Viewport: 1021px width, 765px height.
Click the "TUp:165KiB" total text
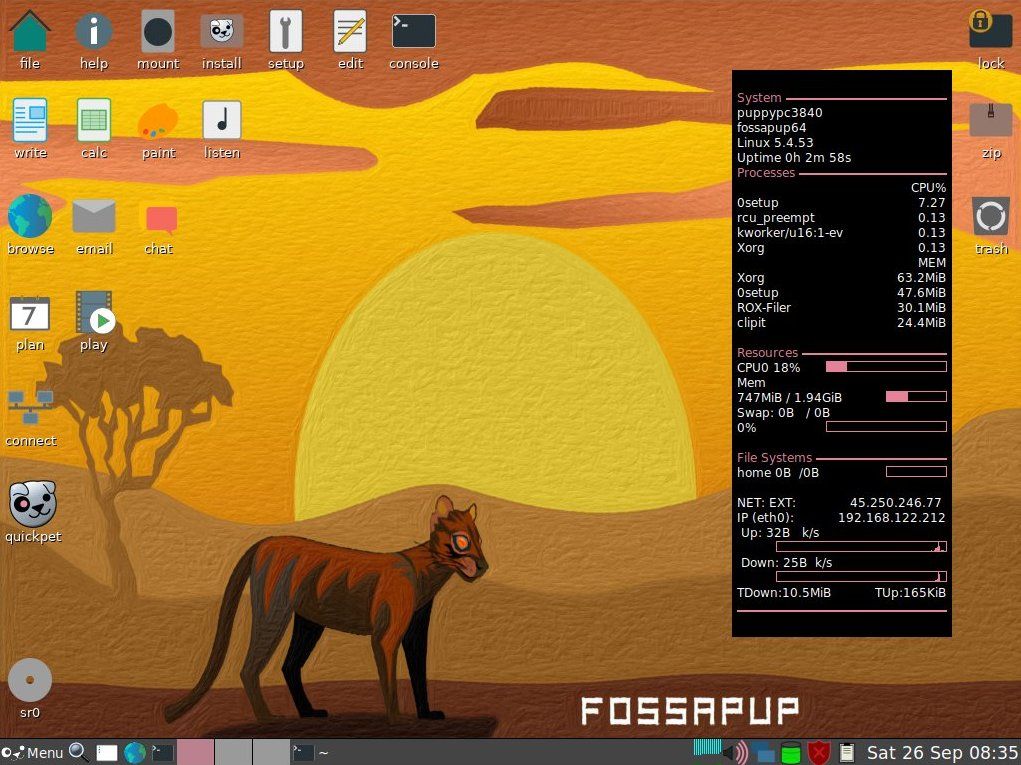point(910,592)
